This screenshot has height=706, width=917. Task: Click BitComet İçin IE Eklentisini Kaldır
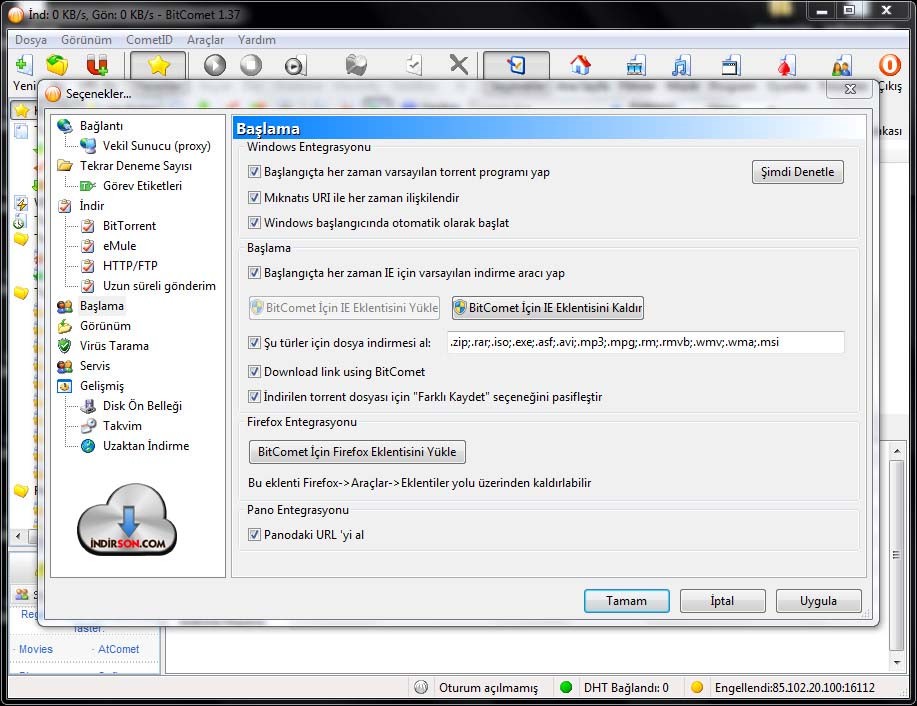tap(547, 308)
